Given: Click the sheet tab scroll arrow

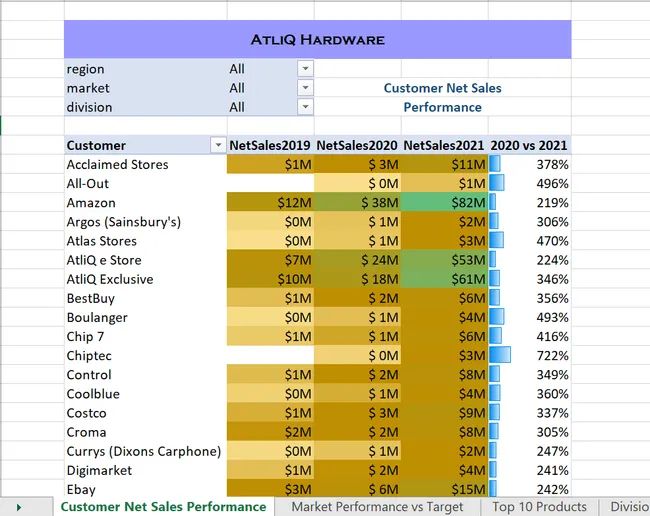Looking at the screenshot, I should pyautogui.click(x=19, y=507).
